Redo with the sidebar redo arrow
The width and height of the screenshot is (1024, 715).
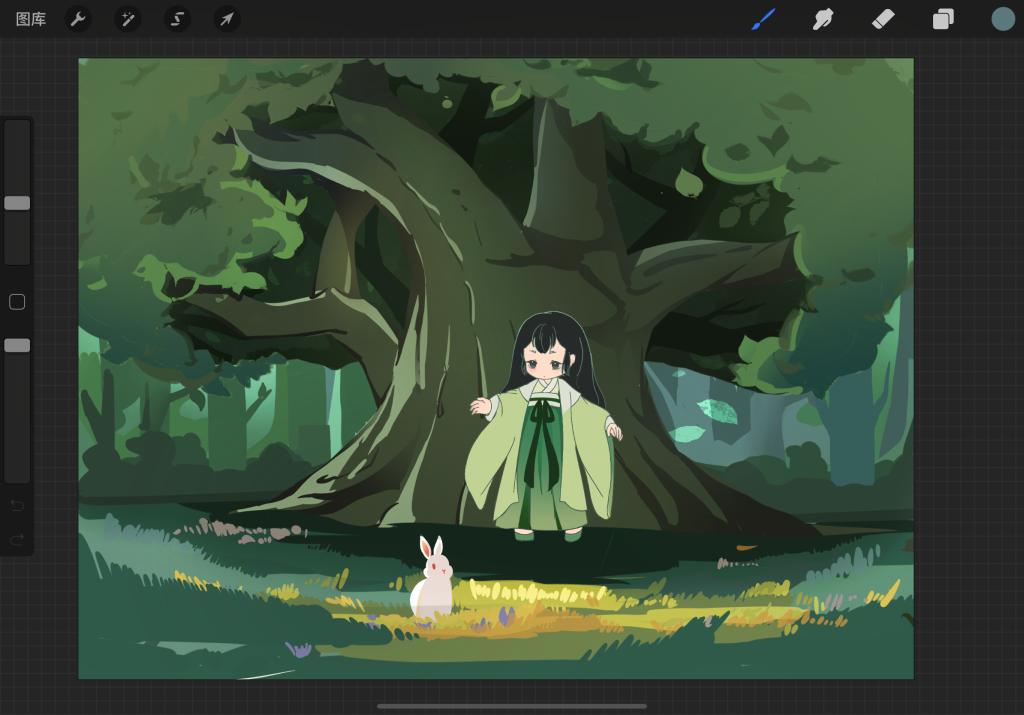coord(17,539)
